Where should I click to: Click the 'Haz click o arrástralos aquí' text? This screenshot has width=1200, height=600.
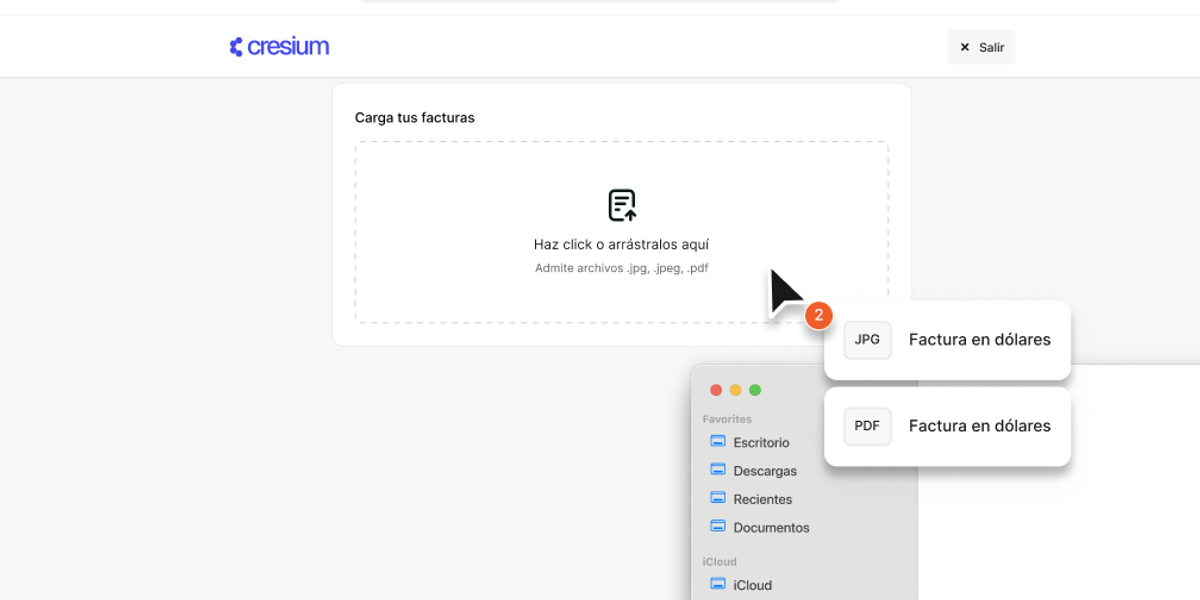(621, 244)
